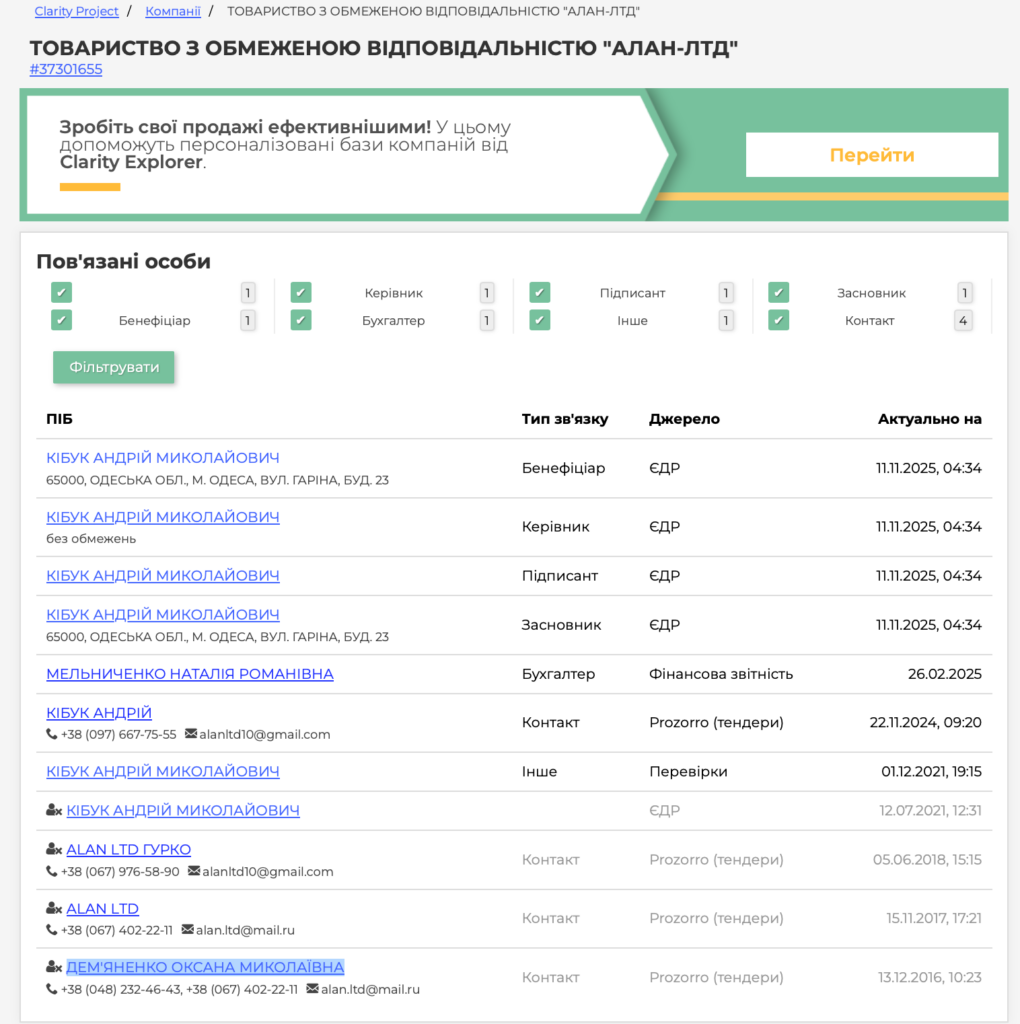
Task: Click inactive-user icon beside ДЕМ'ЯНЕНКО ОКСАНА МИКОЛАЇВНА
Action: click(54, 968)
